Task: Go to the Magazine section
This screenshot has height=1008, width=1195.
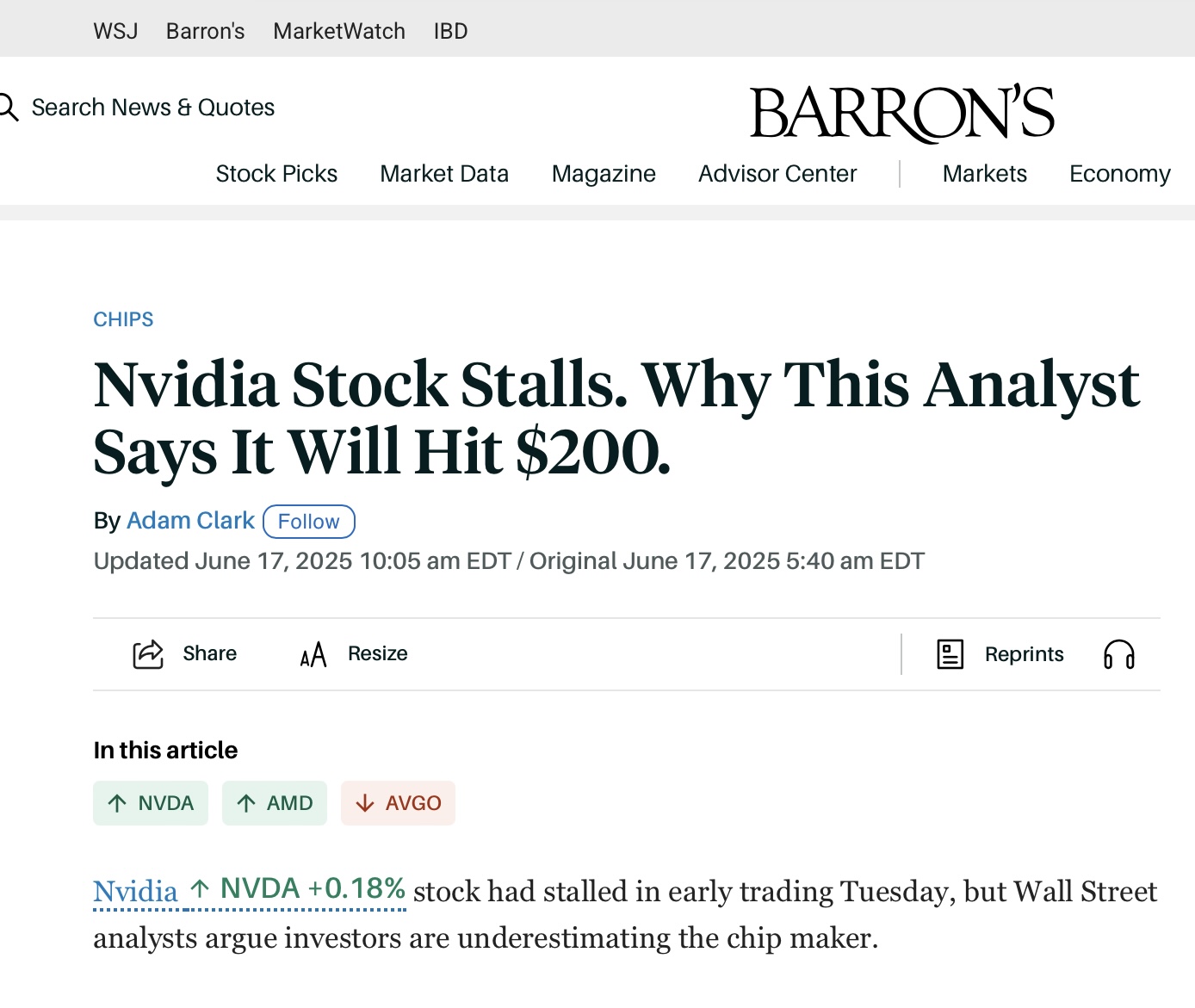Action: point(604,174)
